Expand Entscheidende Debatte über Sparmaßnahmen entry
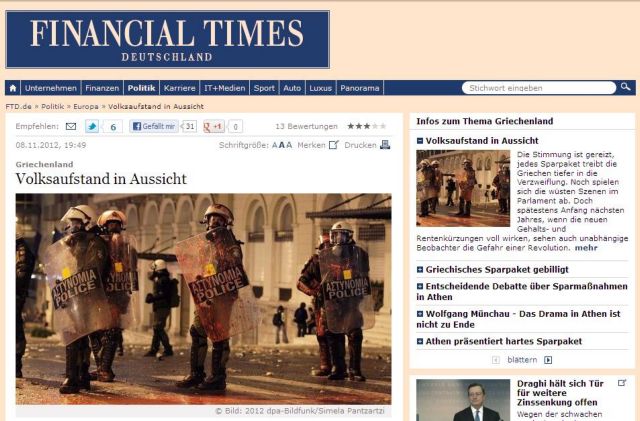The width and height of the screenshot is (640, 421). [420, 286]
